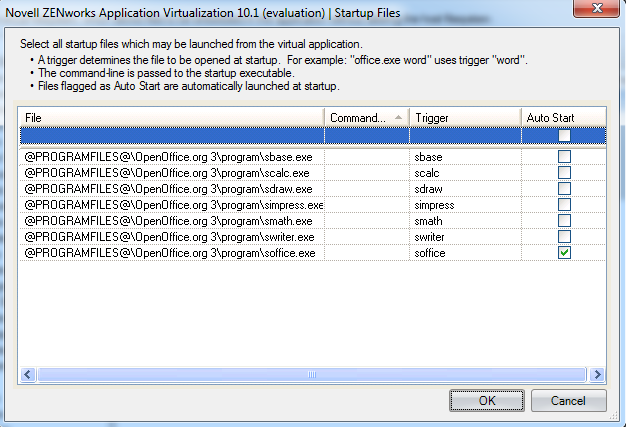626x427 pixels.
Task: Select the sbase.exe file path row
Action: pyautogui.click(x=172, y=157)
